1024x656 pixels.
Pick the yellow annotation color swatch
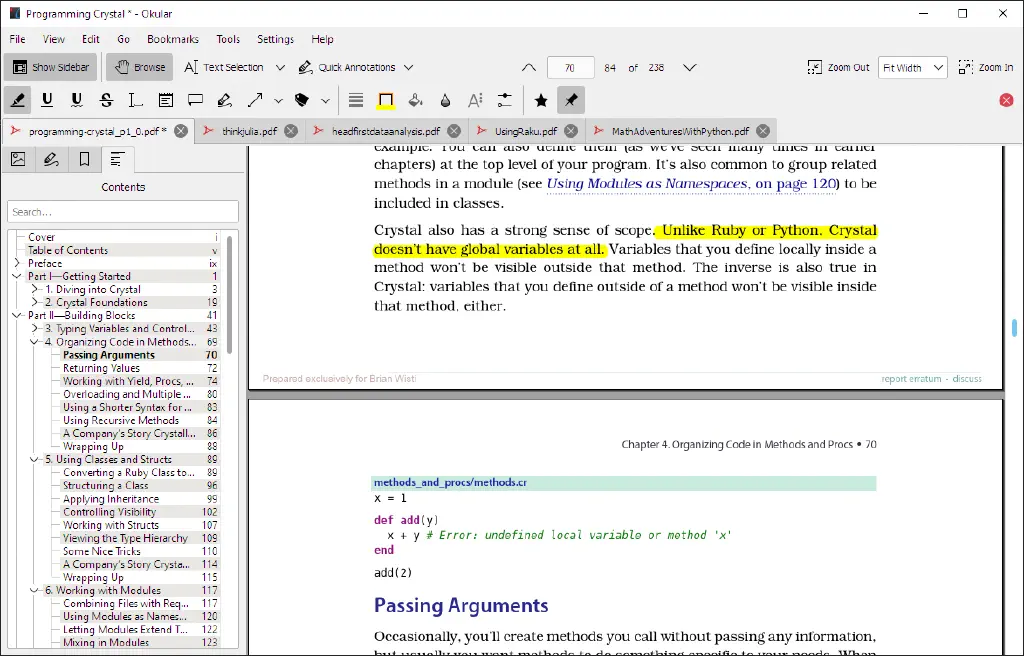(385, 100)
